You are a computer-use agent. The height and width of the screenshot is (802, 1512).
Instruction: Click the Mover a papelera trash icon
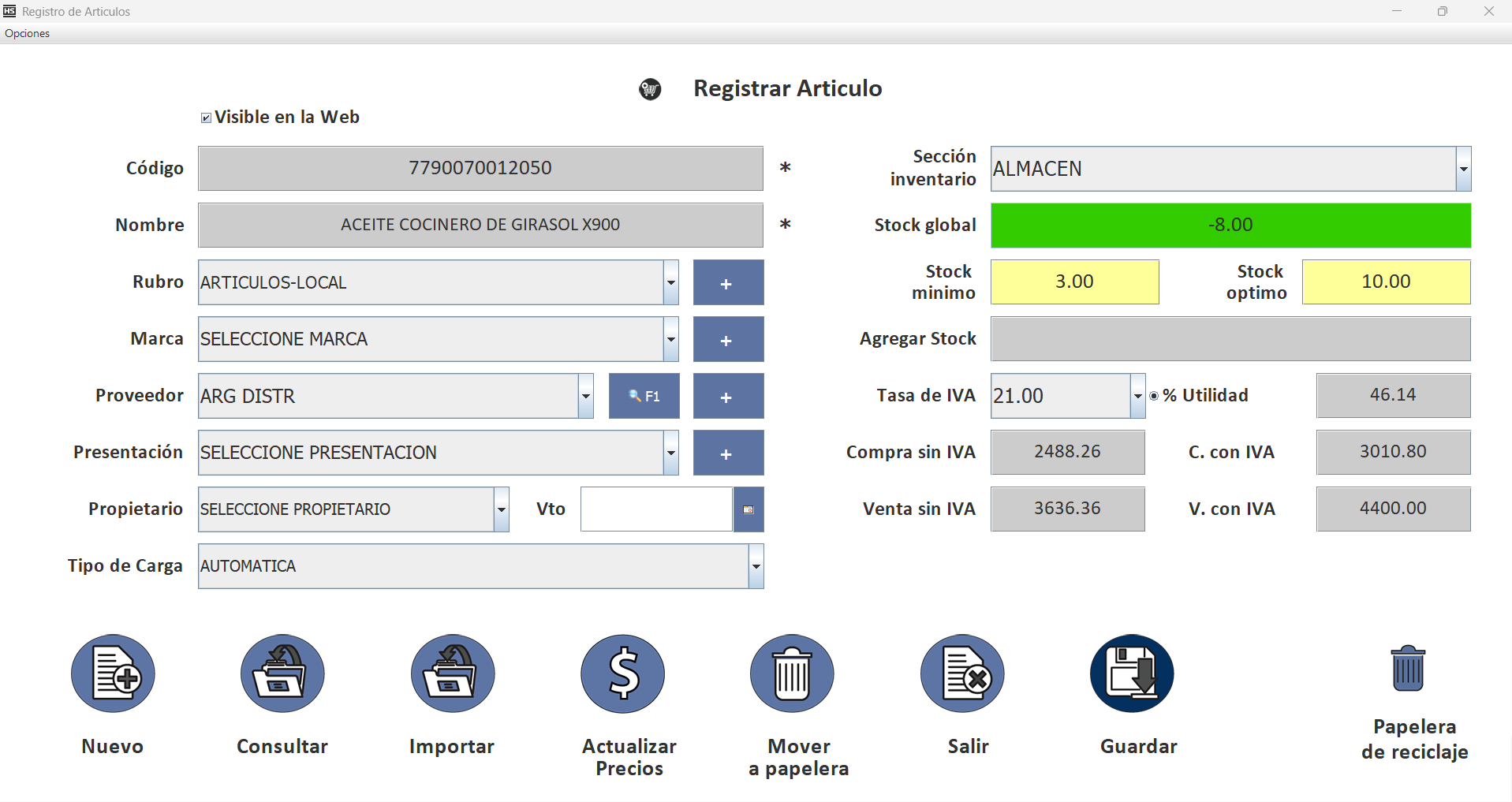(792, 673)
